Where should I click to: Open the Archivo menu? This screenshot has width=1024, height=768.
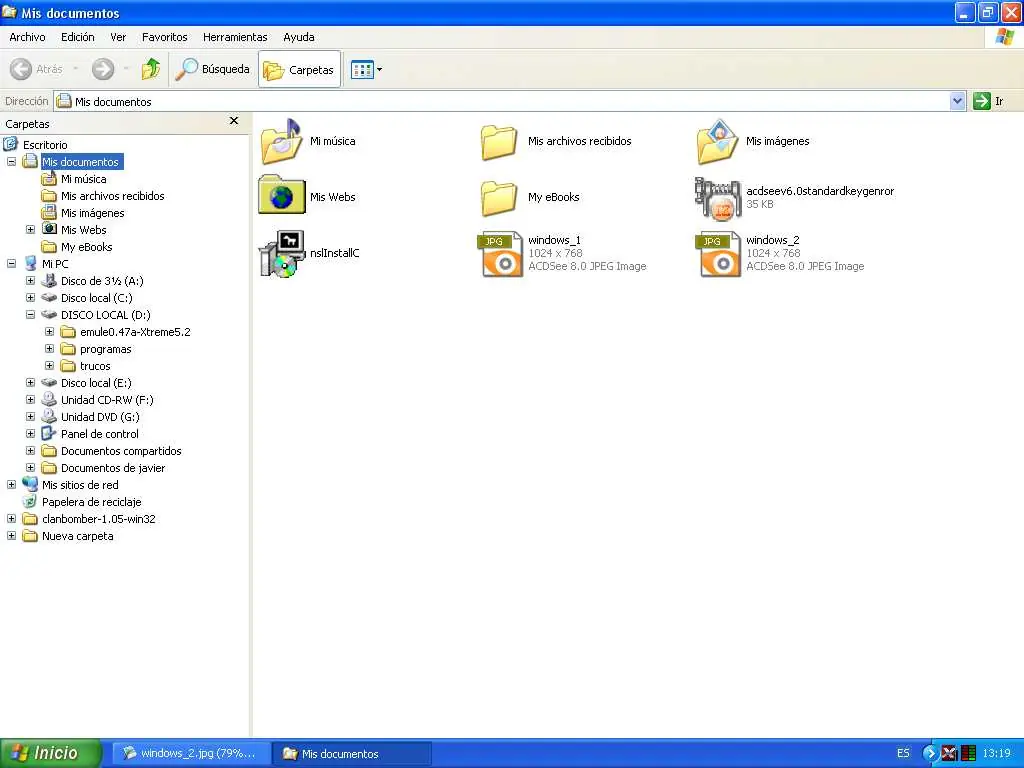27,37
